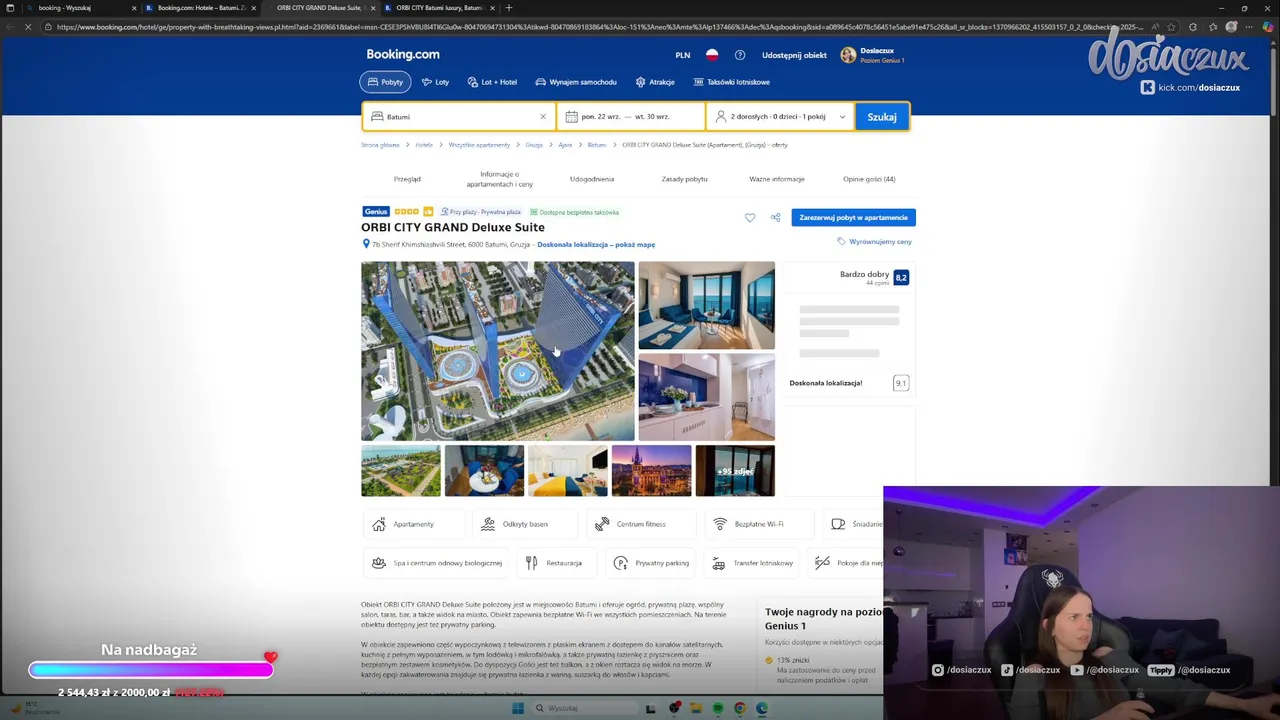Viewport: 1280px width, 720px height.
Task: Click the map pin icon by the address
Action: pyautogui.click(x=366, y=244)
